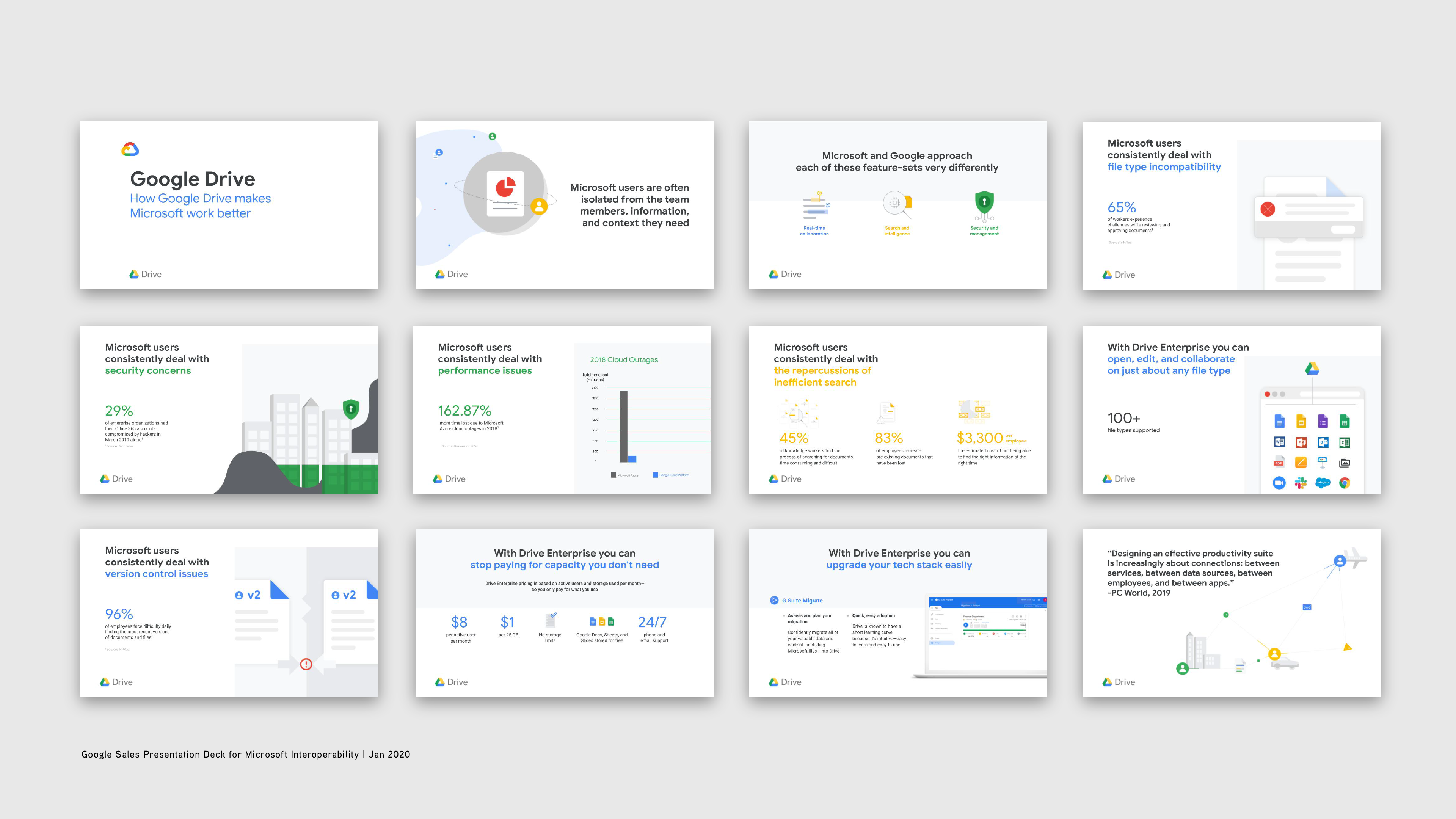Click the blue envelope icon on quote slide

1307,607
